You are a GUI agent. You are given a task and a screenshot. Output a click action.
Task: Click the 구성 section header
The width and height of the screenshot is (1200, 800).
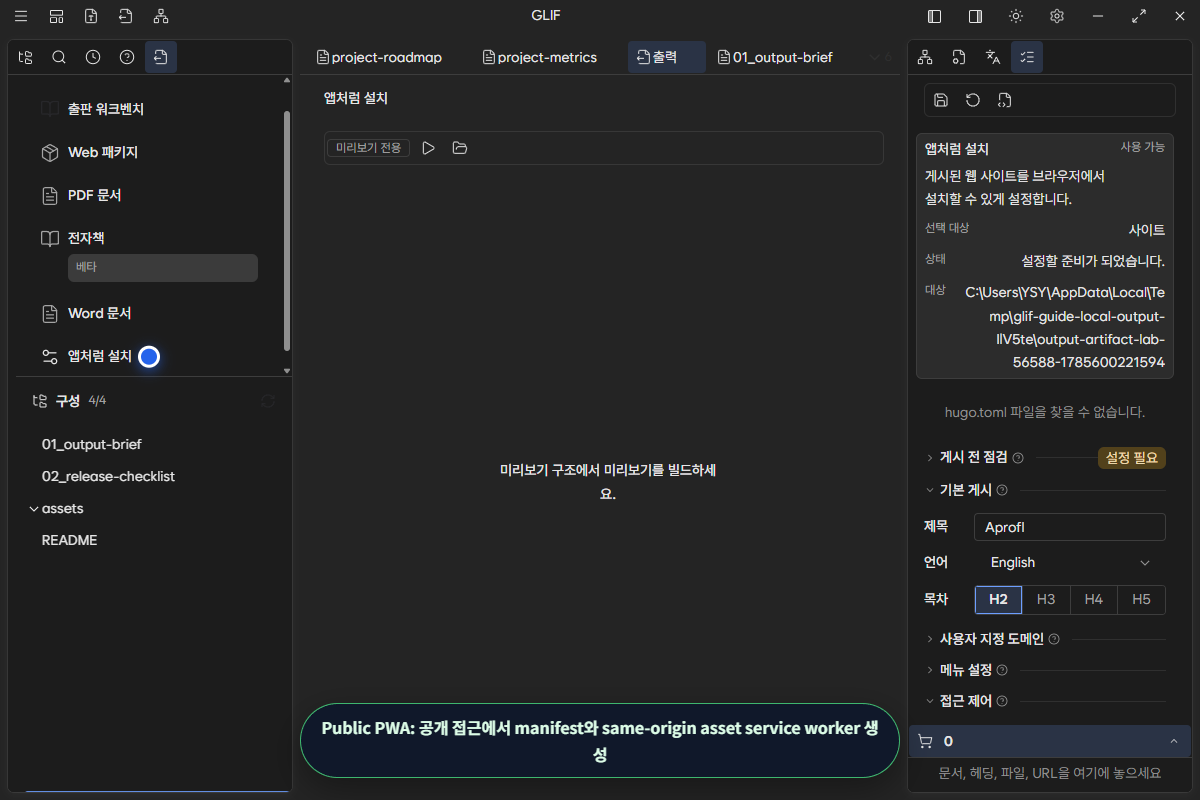tap(68, 401)
